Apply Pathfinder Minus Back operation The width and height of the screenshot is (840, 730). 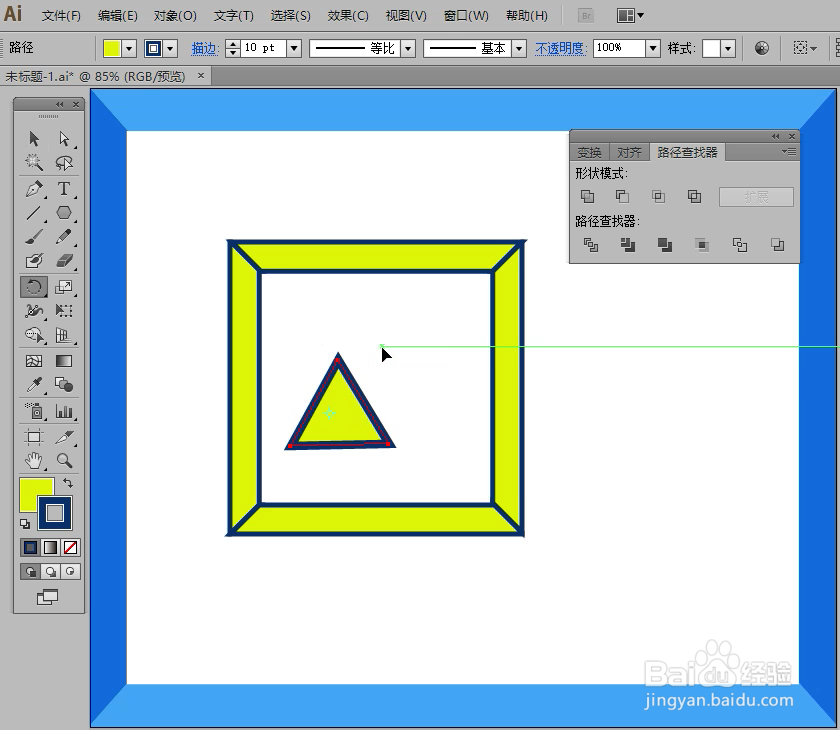pyautogui.click(x=777, y=245)
